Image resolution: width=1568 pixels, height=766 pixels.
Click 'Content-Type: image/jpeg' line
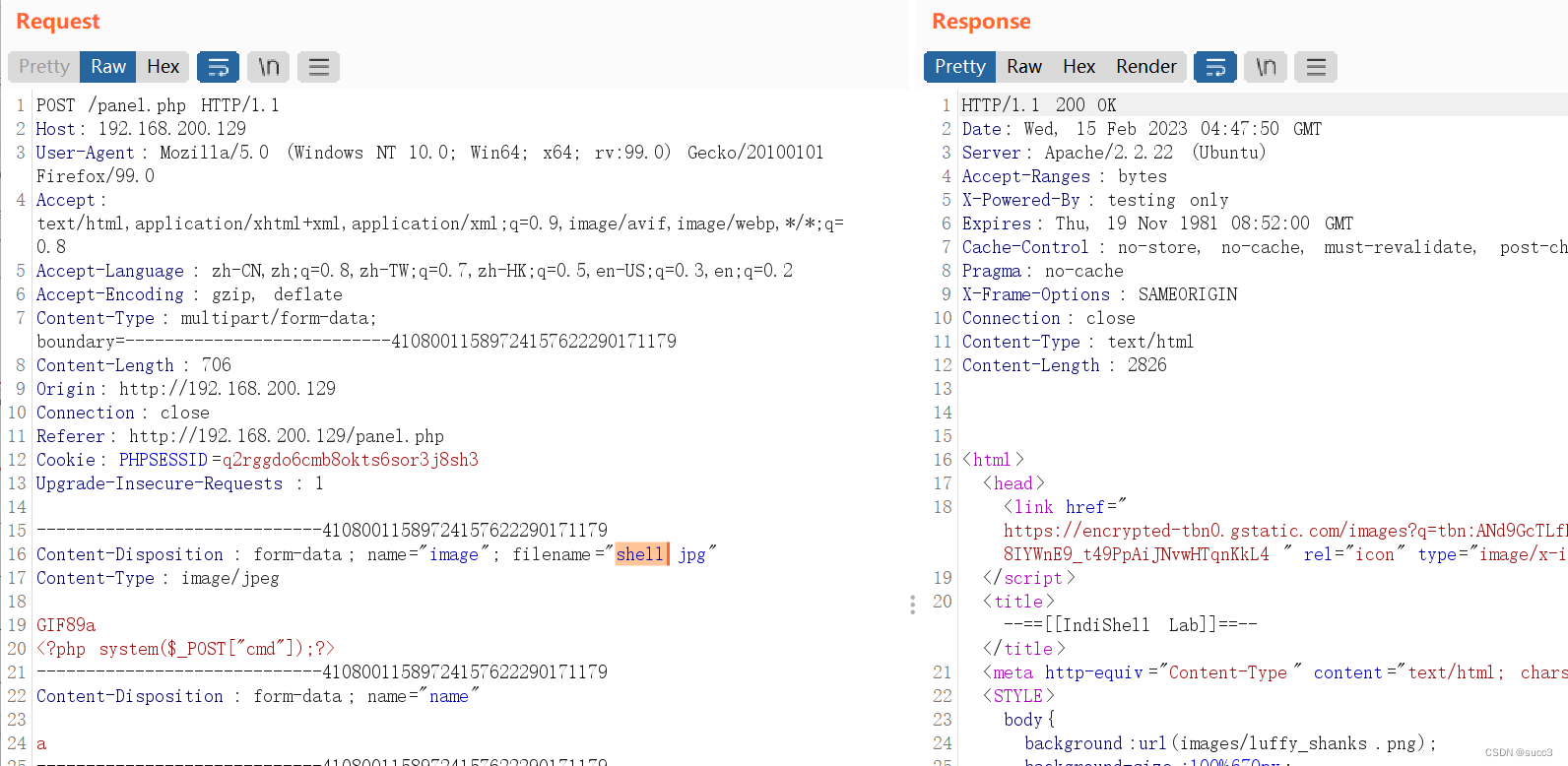pos(158,578)
